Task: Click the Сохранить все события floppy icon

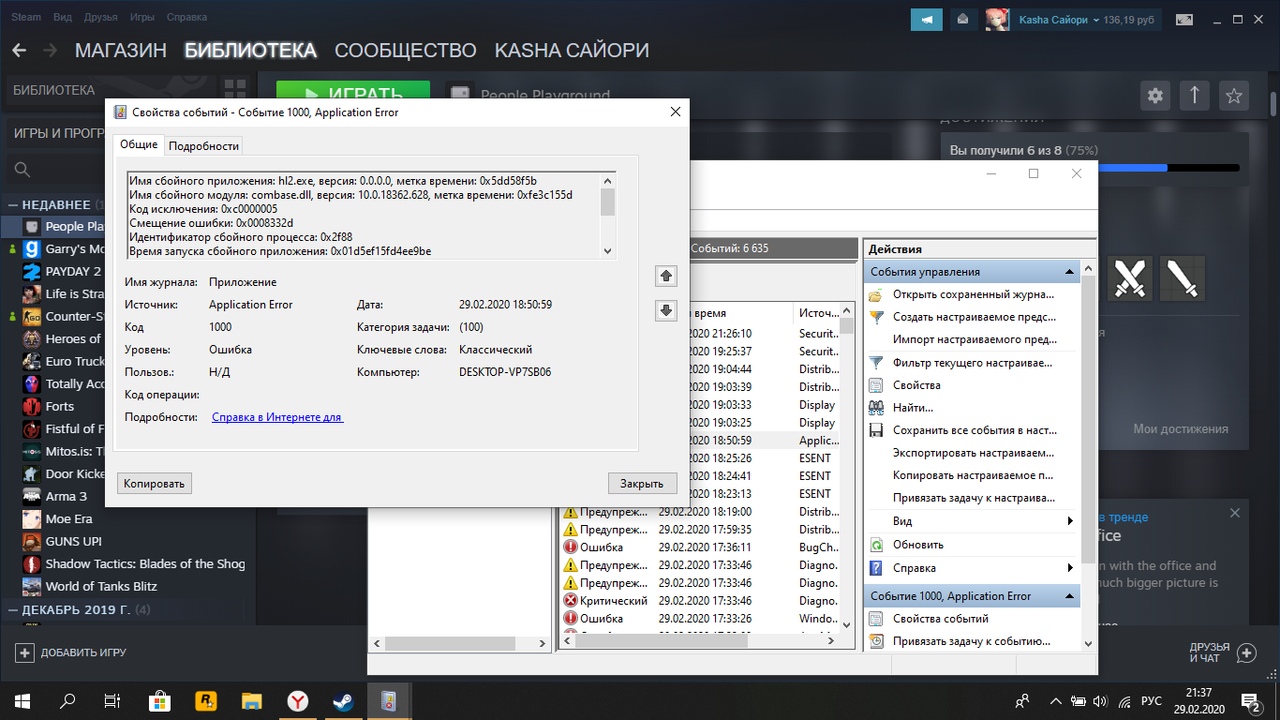Action: coord(876,430)
